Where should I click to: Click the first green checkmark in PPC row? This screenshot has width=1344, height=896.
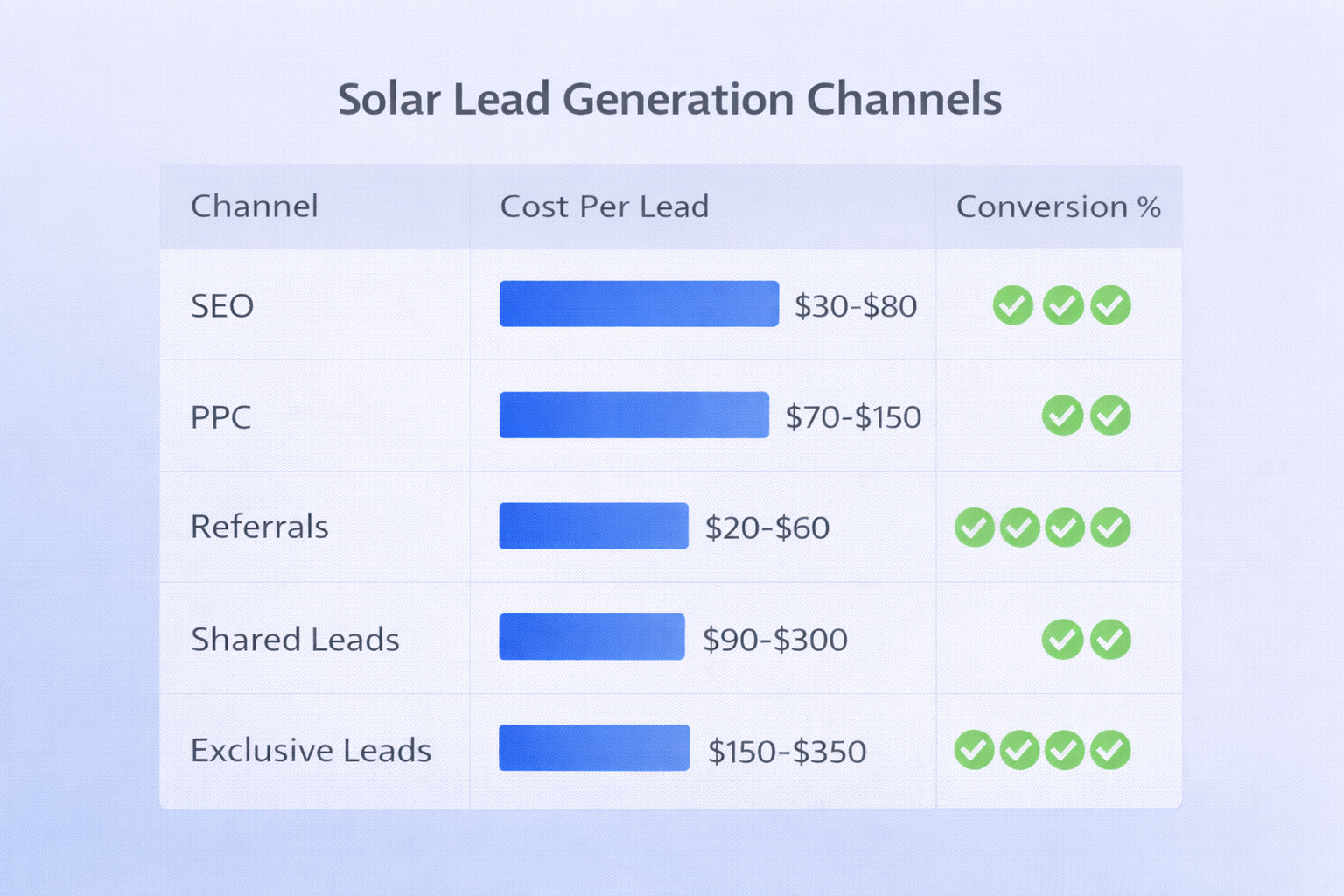pos(1062,416)
